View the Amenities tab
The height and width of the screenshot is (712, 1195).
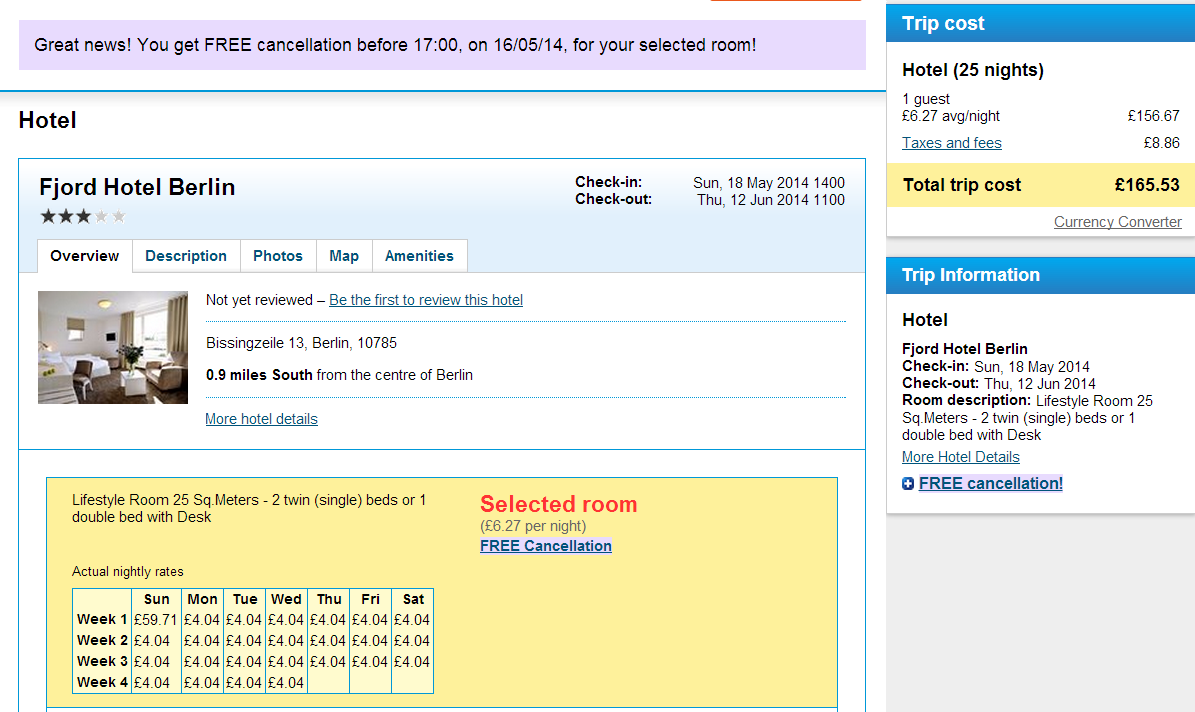click(419, 256)
